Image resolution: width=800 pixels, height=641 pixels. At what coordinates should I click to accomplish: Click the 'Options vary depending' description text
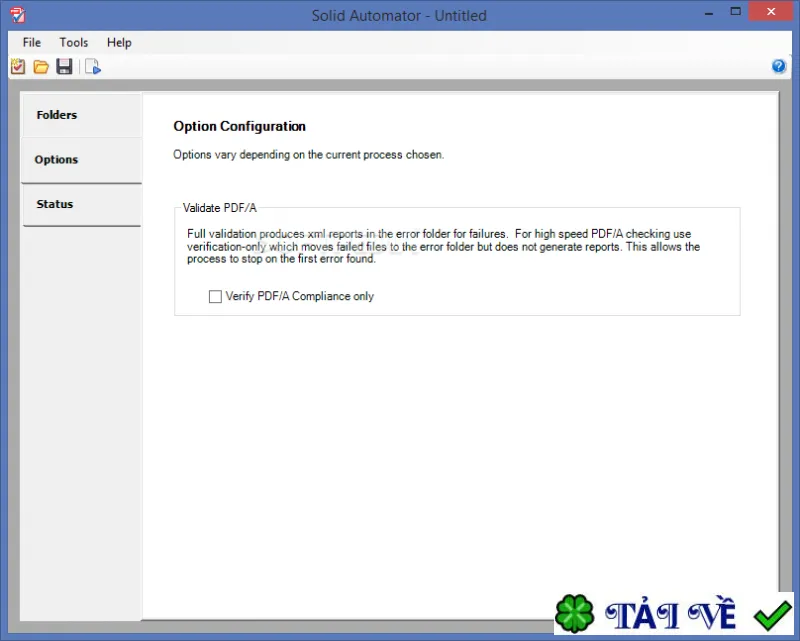pyautogui.click(x=308, y=155)
